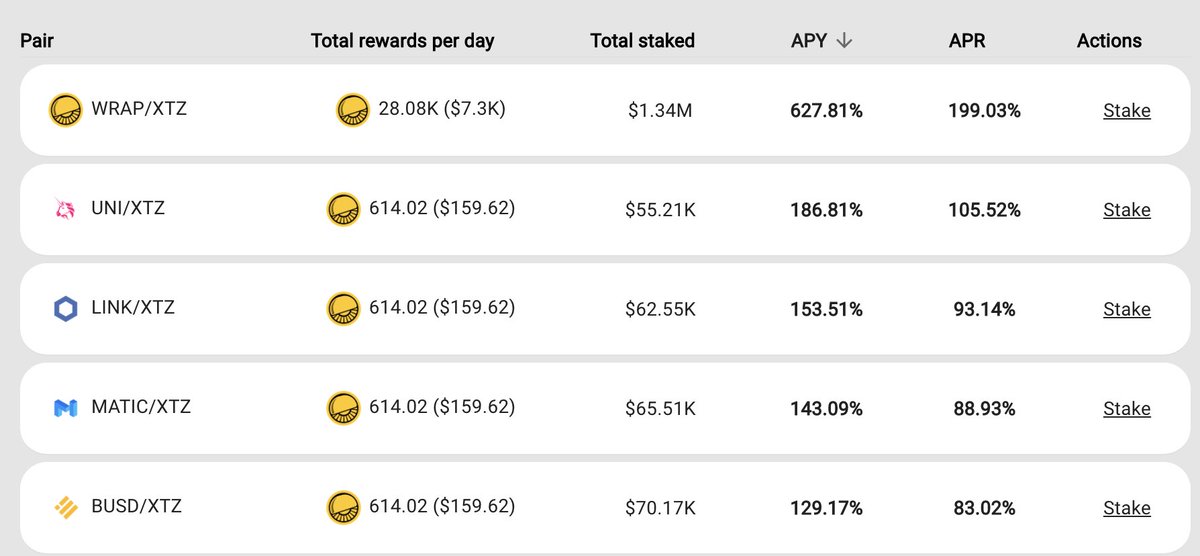Open Stake link for LINK/XTZ

1127,310
